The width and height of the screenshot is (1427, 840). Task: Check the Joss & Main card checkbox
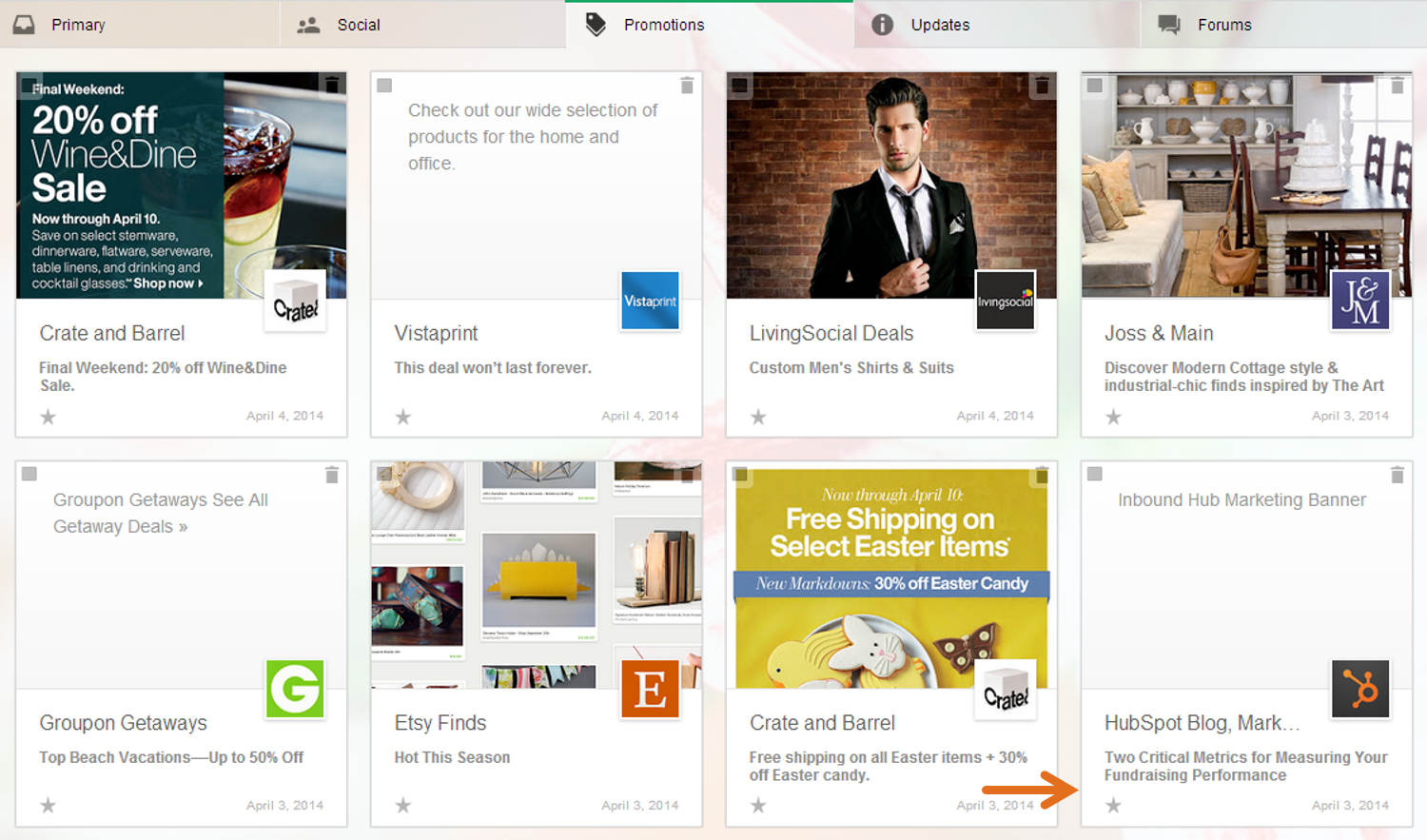pyautogui.click(x=1095, y=86)
